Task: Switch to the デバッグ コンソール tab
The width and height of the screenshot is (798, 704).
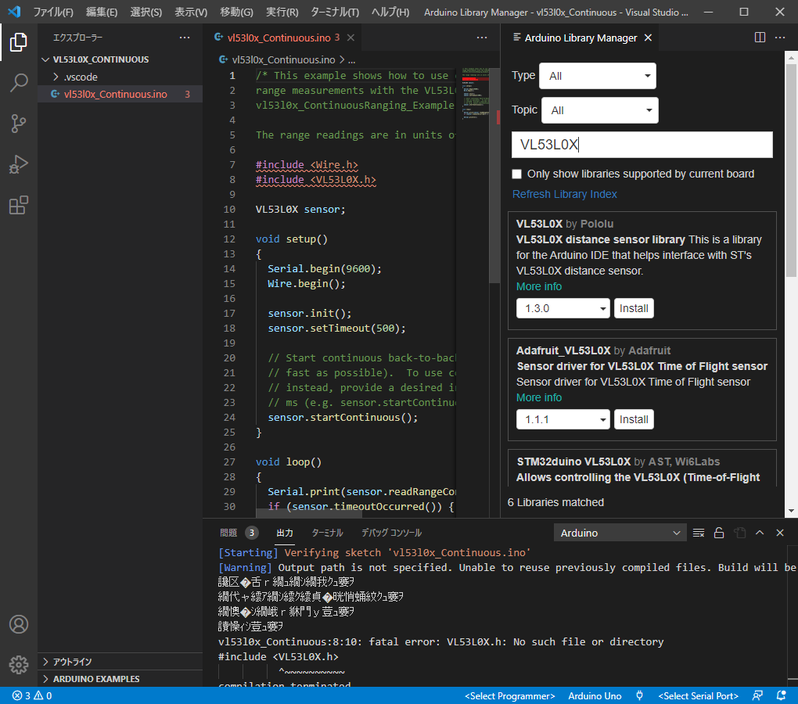Action: click(391, 533)
